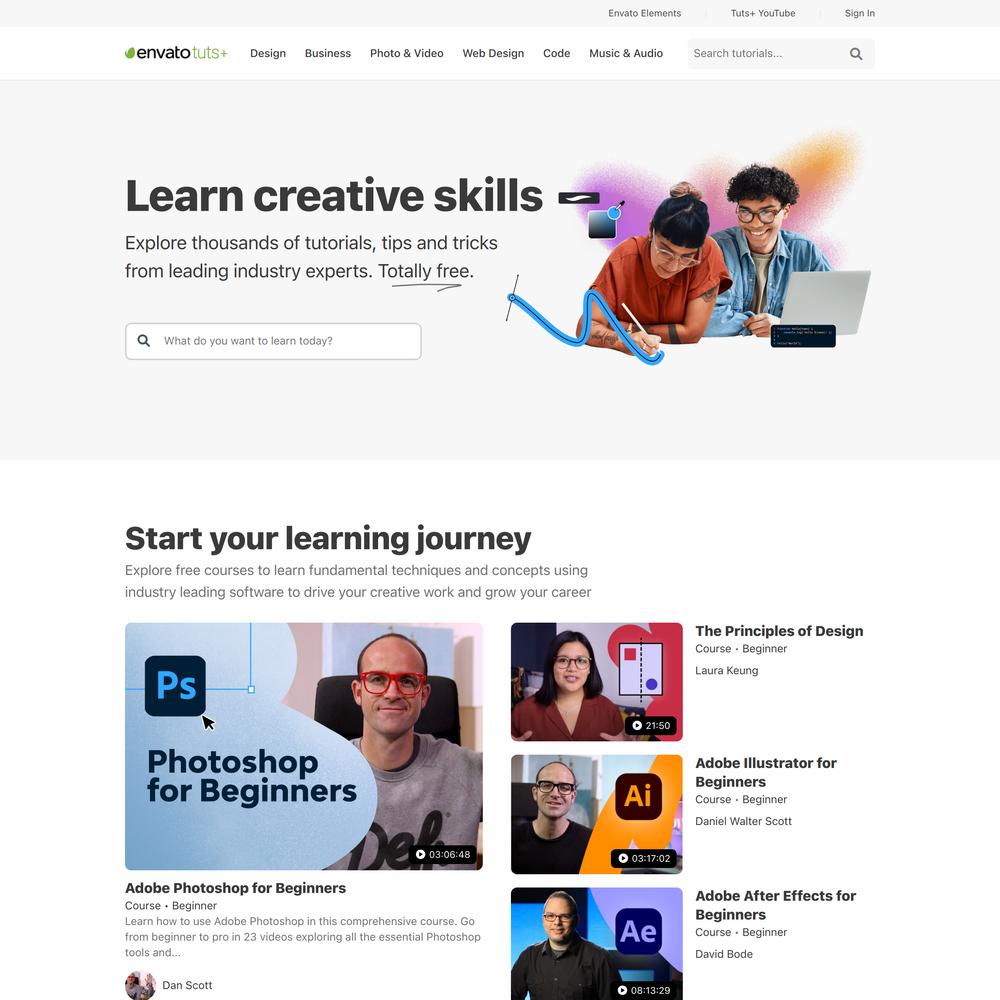Click the After Effects Ae icon on the thumbnail
1000x1000 pixels.
tap(638, 931)
